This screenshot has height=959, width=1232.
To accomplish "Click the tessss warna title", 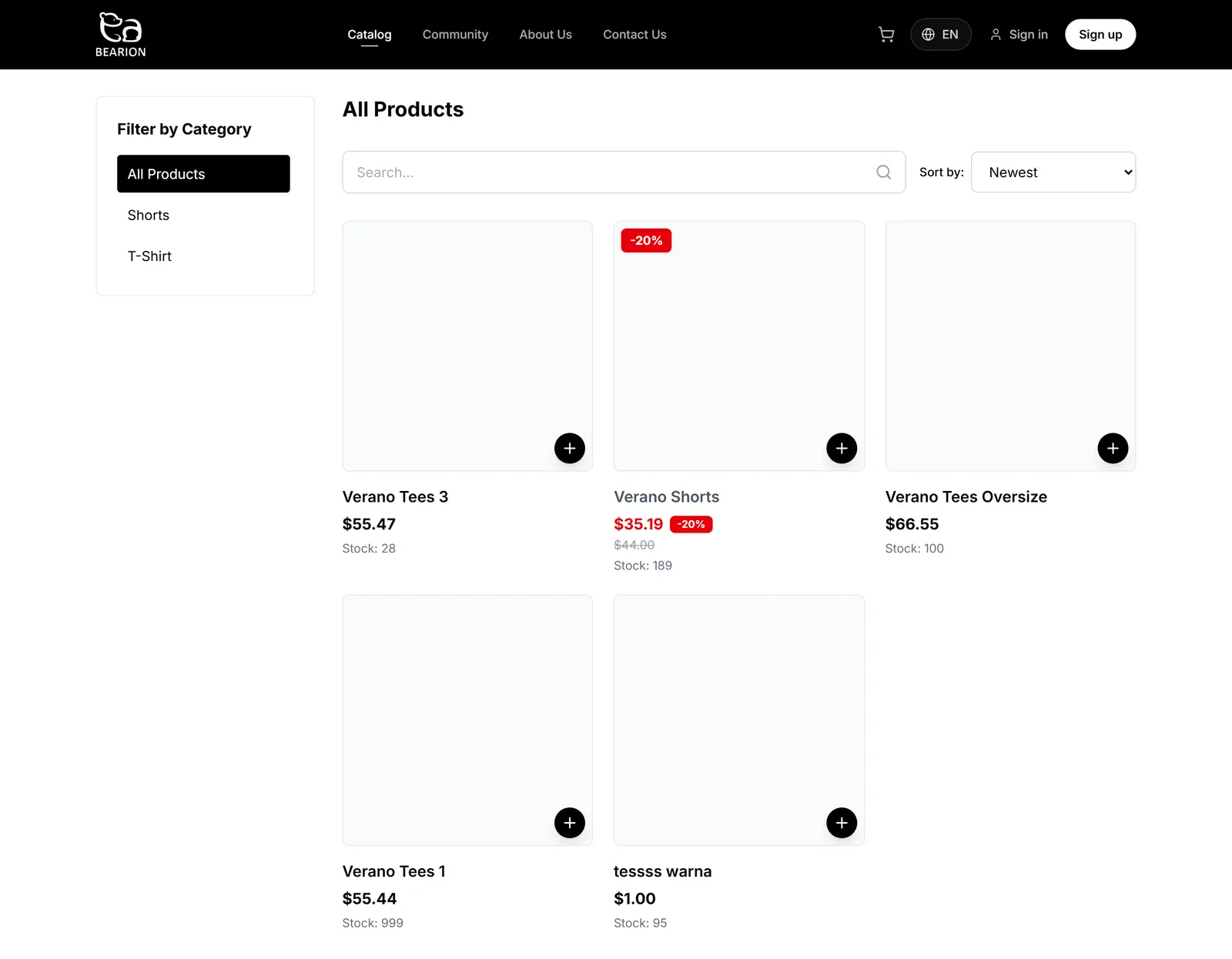I will click(x=662, y=871).
